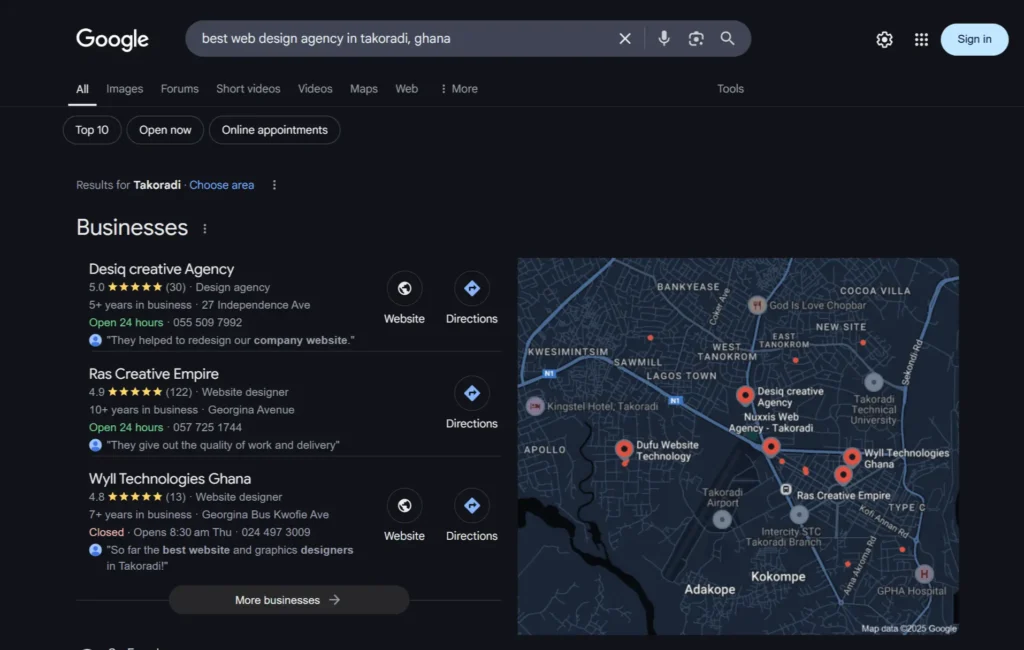
Task: Toggle the Online appointments filter chip
Action: pos(274,130)
